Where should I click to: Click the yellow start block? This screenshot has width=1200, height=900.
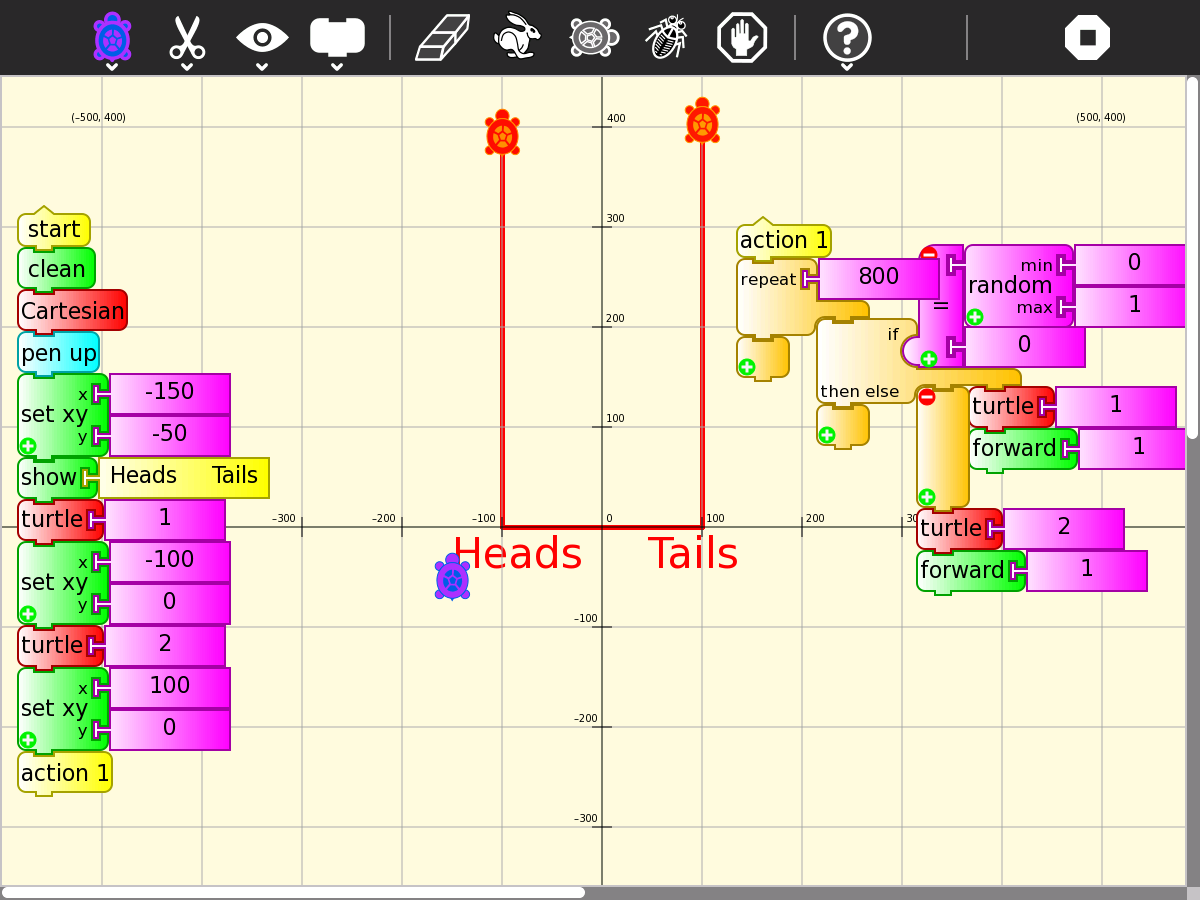(x=54, y=229)
